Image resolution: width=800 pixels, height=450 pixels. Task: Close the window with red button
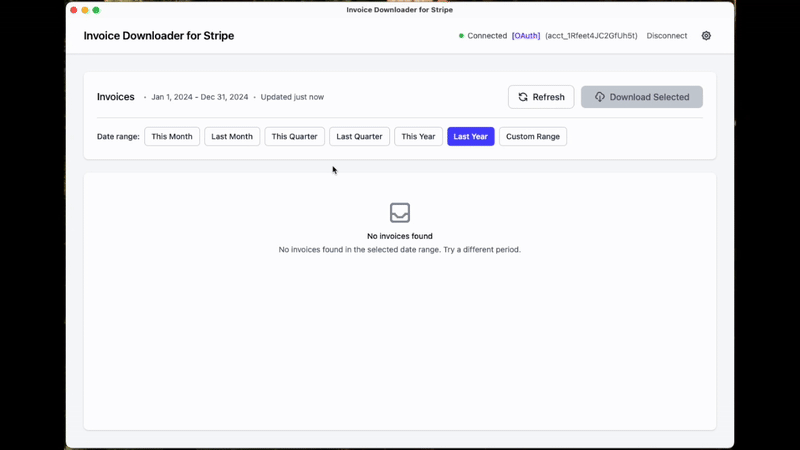coord(73,10)
